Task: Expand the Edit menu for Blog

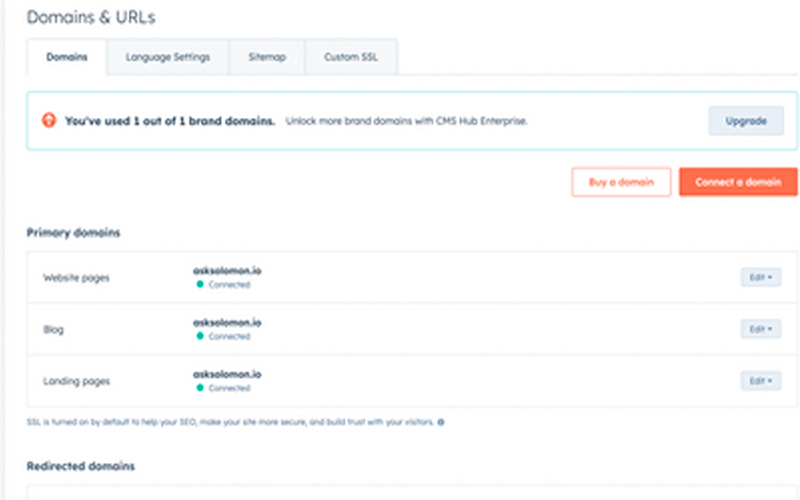Action: click(x=760, y=329)
